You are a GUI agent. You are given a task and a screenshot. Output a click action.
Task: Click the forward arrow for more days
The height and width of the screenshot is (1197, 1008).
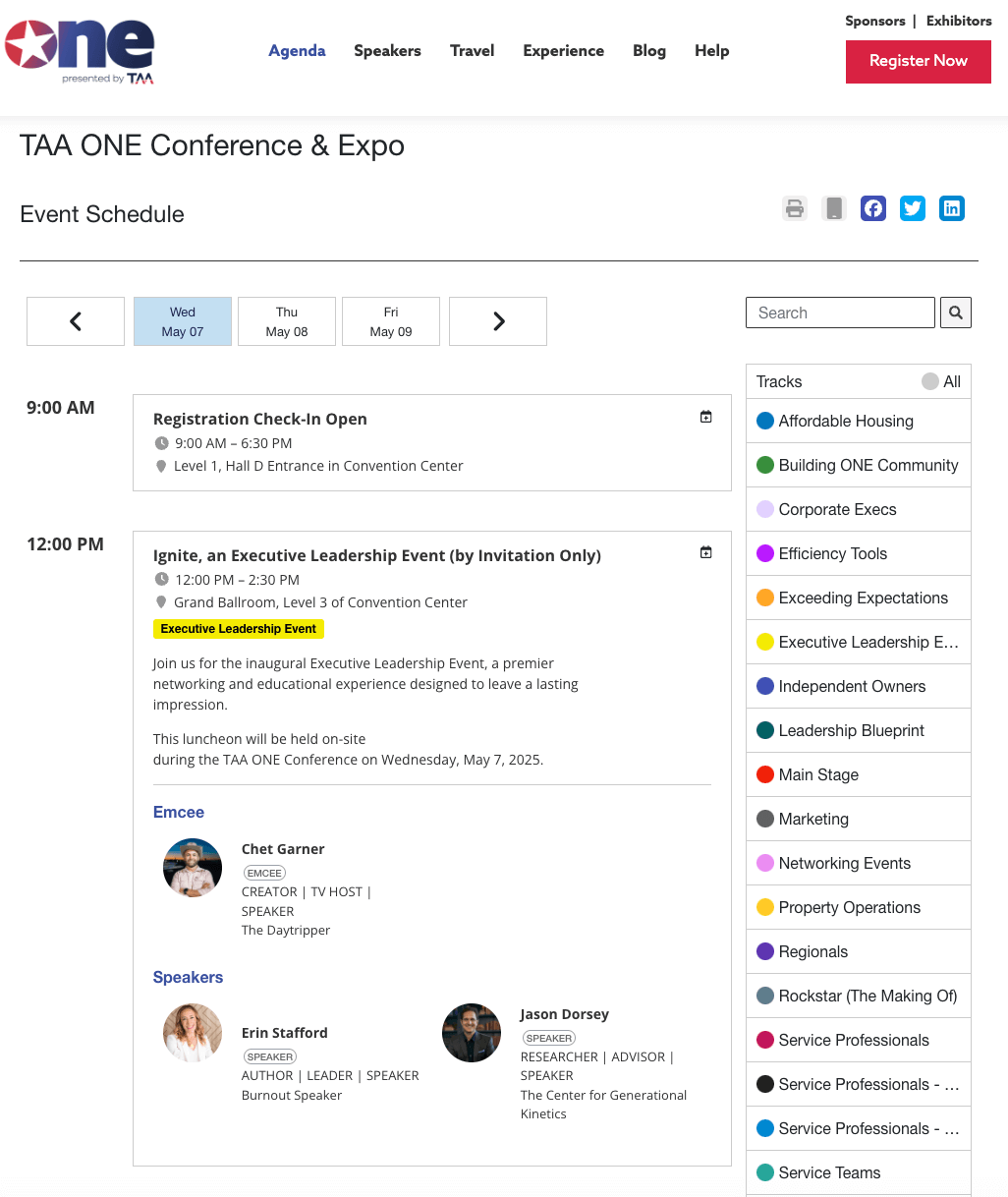click(497, 321)
